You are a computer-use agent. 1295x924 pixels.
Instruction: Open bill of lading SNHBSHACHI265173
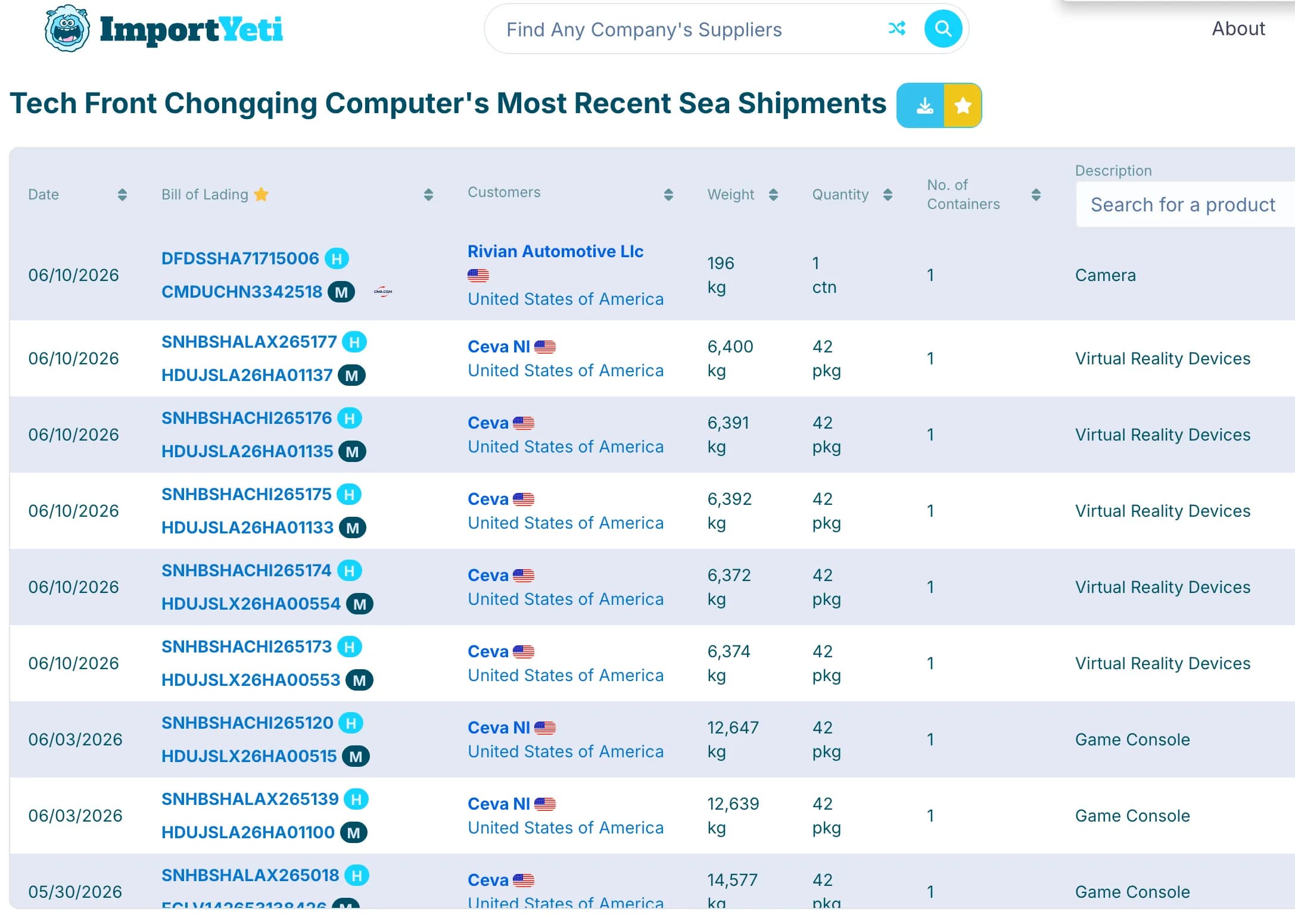[x=247, y=647]
